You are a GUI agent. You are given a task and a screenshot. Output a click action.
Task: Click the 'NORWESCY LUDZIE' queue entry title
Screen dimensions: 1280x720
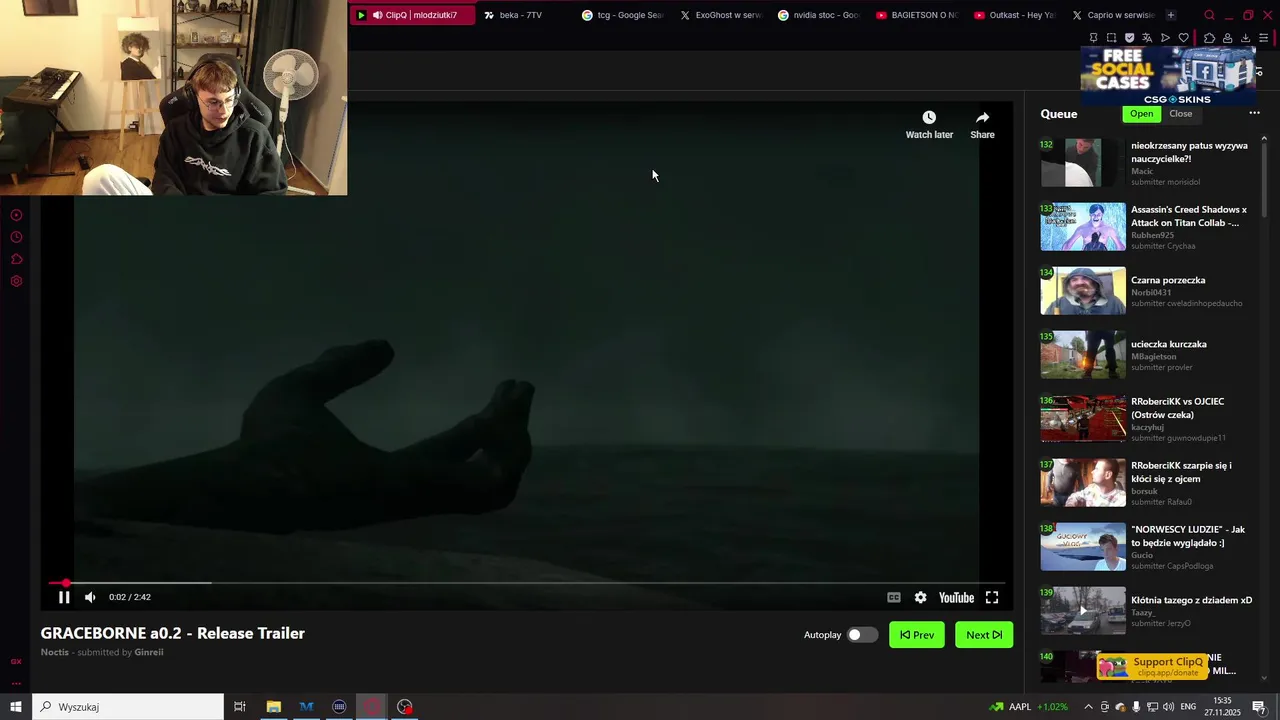pos(1188,536)
